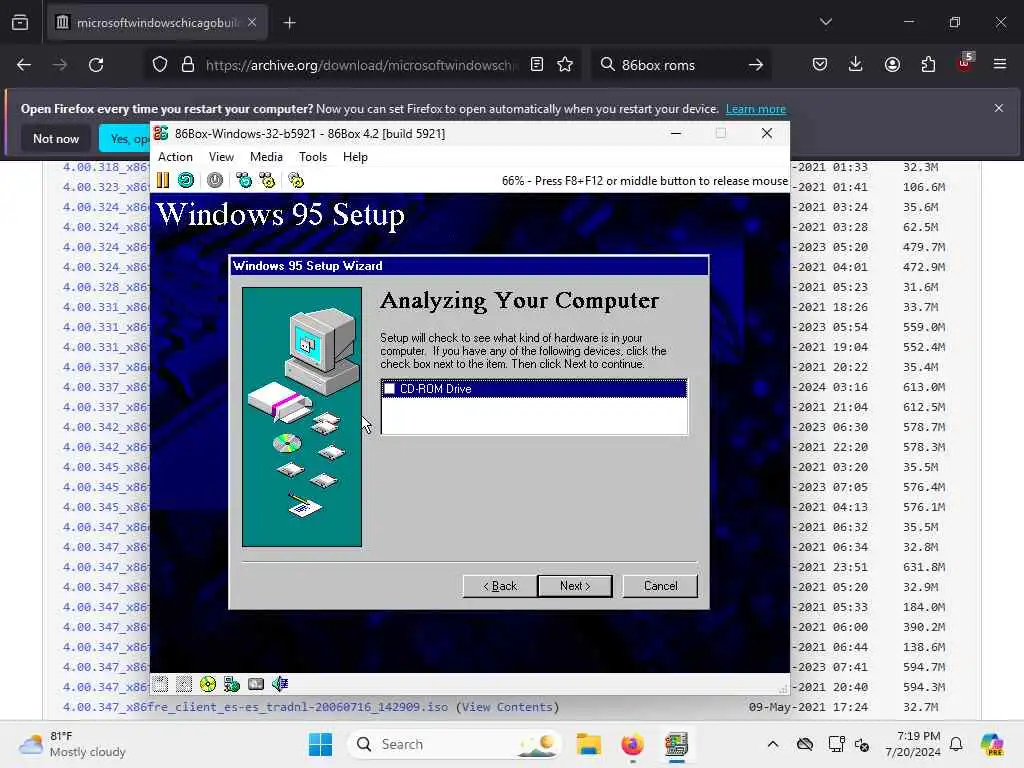Switch to Firefox on the taskbar
The height and width of the screenshot is (768, 1024).
pos(632,744)
